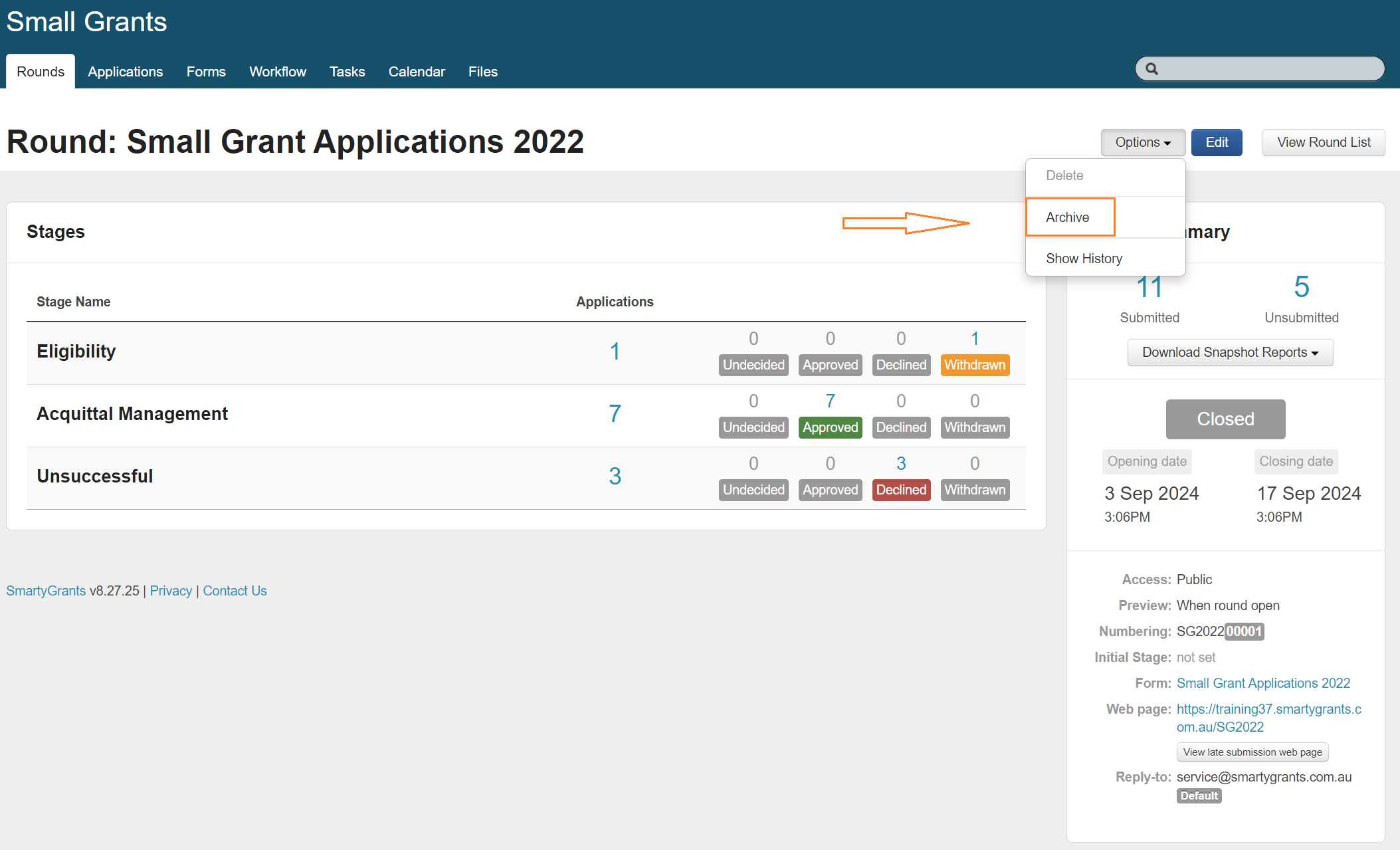Click the grey Closed status button
The height and width of the screenshot is (850, 1400).
(1225, 419)
